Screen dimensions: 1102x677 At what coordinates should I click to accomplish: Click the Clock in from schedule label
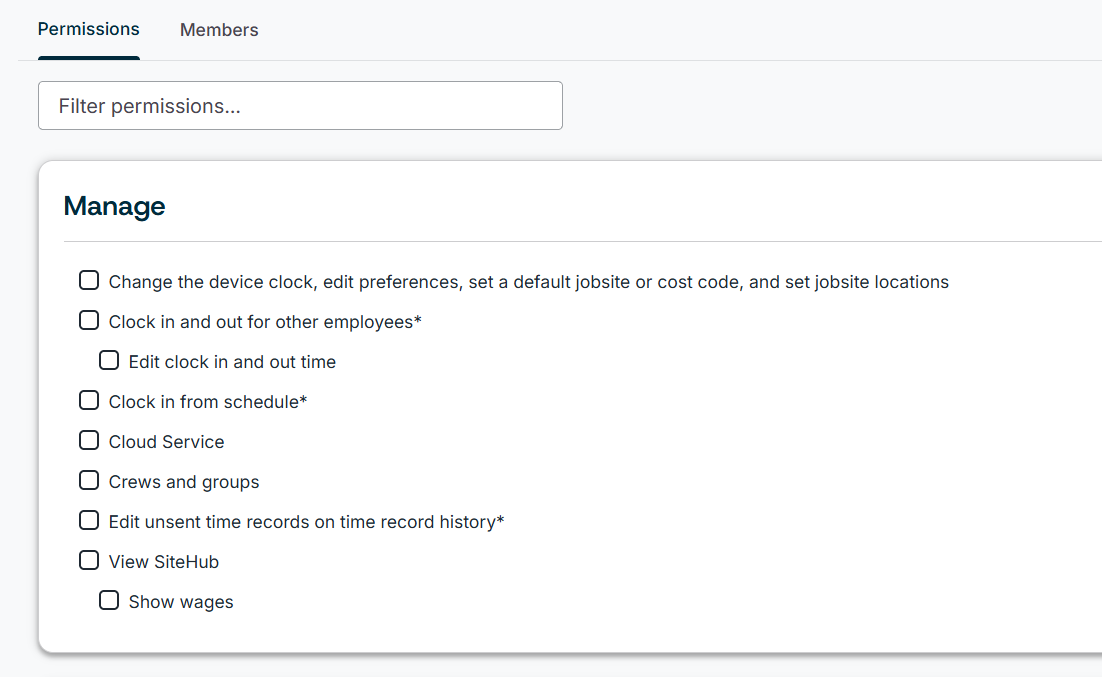(x=208, y=401)
